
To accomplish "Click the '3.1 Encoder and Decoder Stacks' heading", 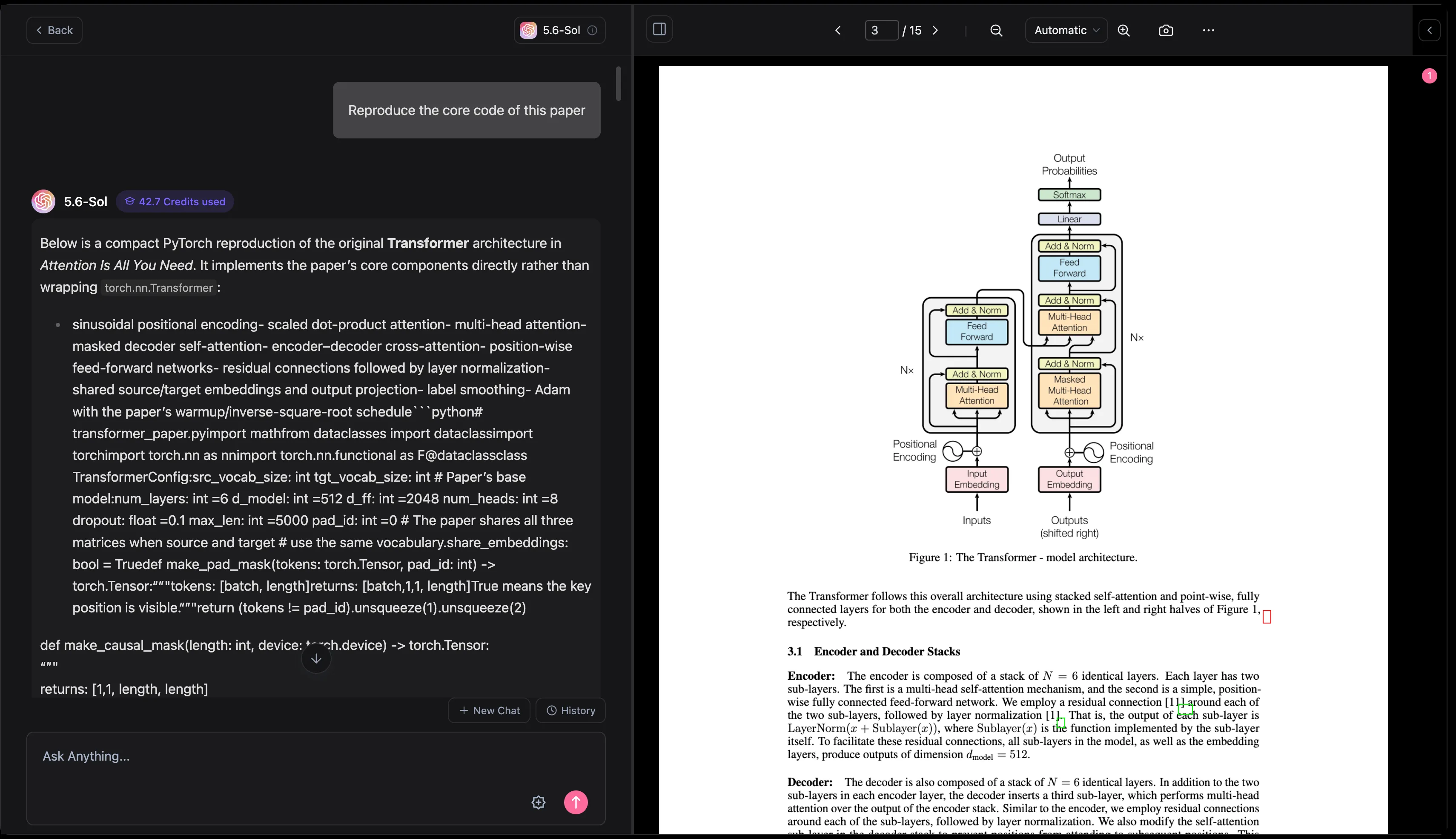I will pos(874,651).
